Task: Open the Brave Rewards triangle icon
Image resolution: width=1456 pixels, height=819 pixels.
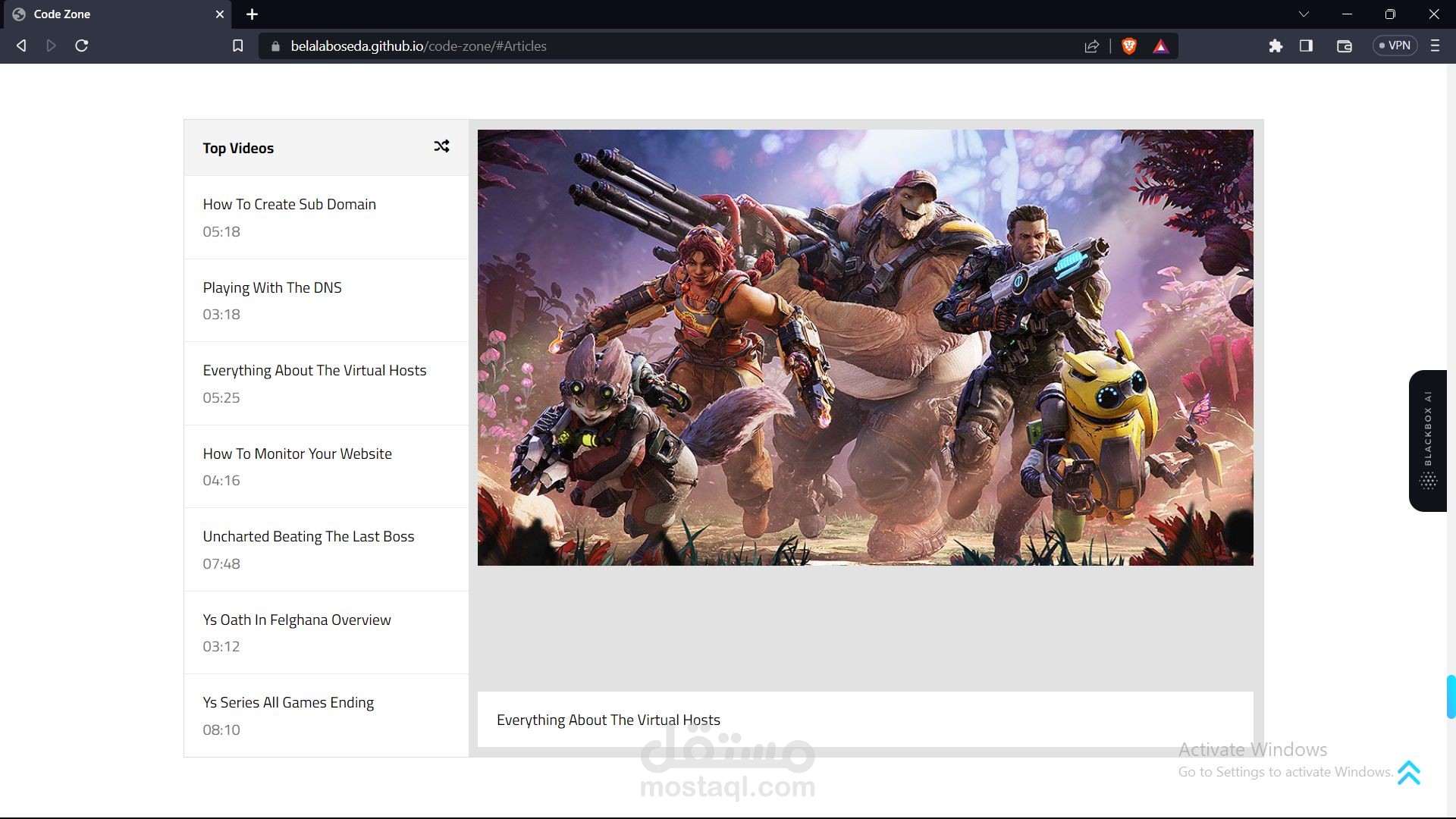Action: (1160, 46)
